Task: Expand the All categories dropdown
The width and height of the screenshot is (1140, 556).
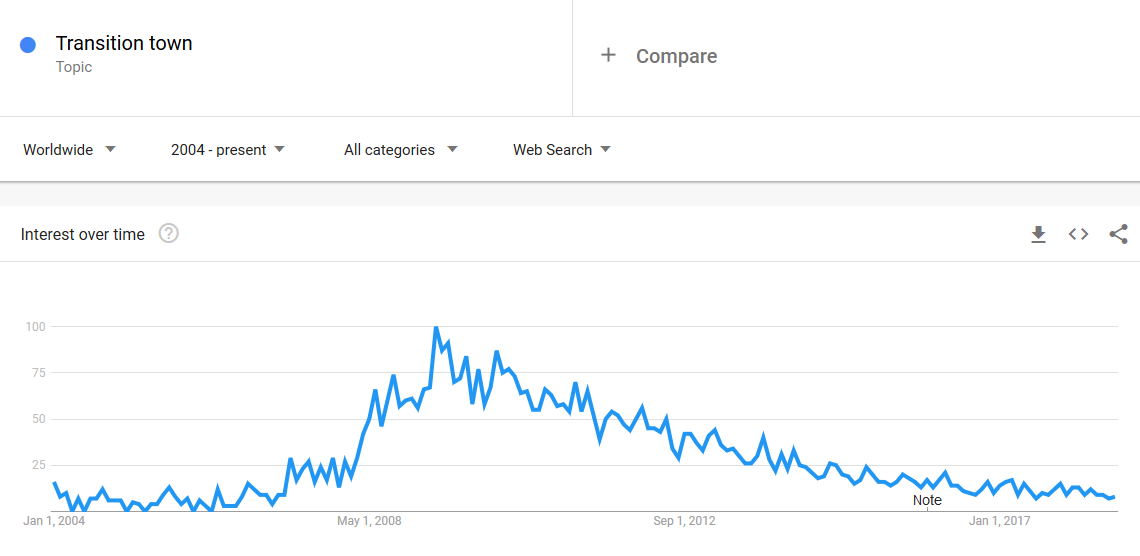Action: coord(401,150)
